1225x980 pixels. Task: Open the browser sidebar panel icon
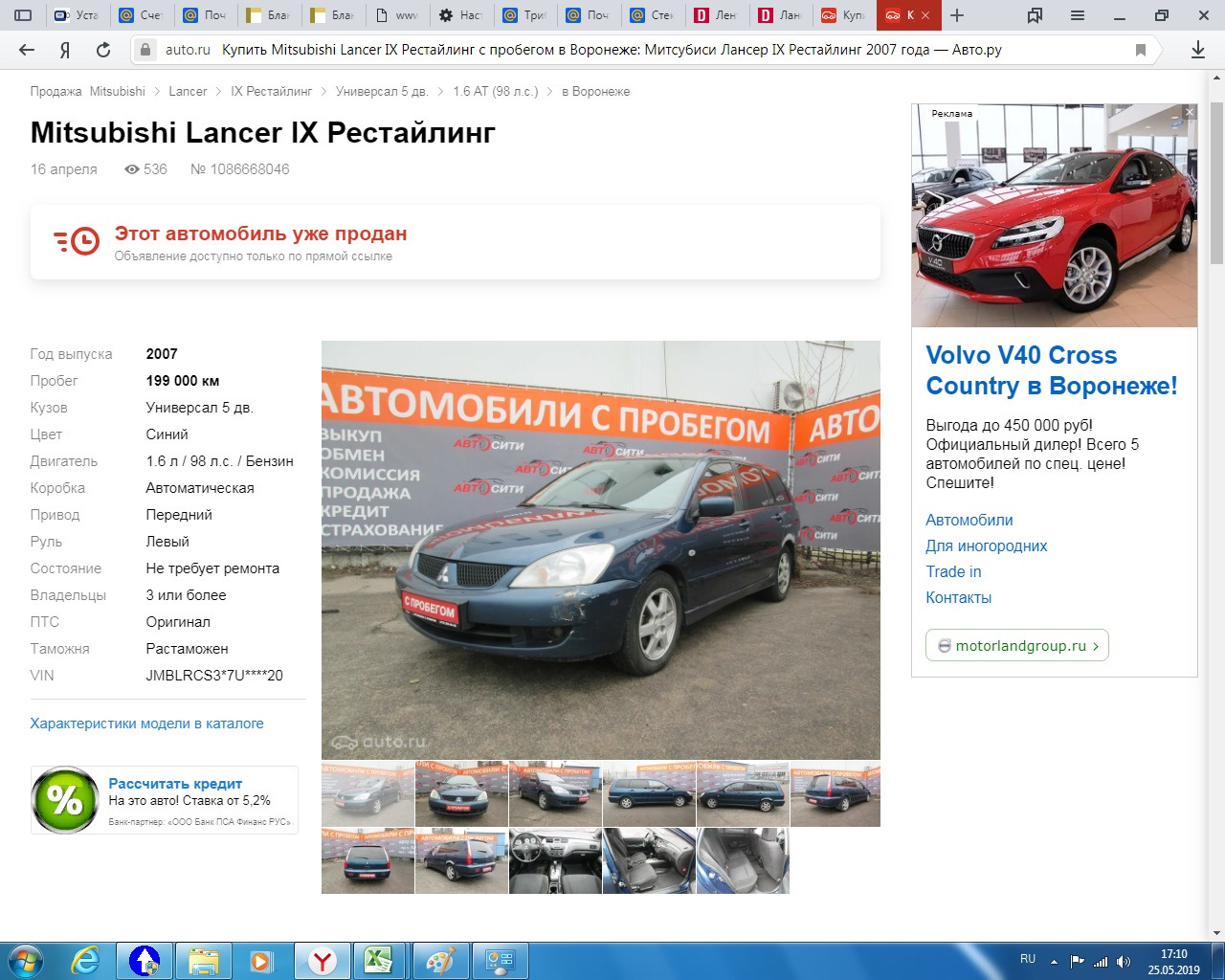pyautogui.click(x=24, y=15)
